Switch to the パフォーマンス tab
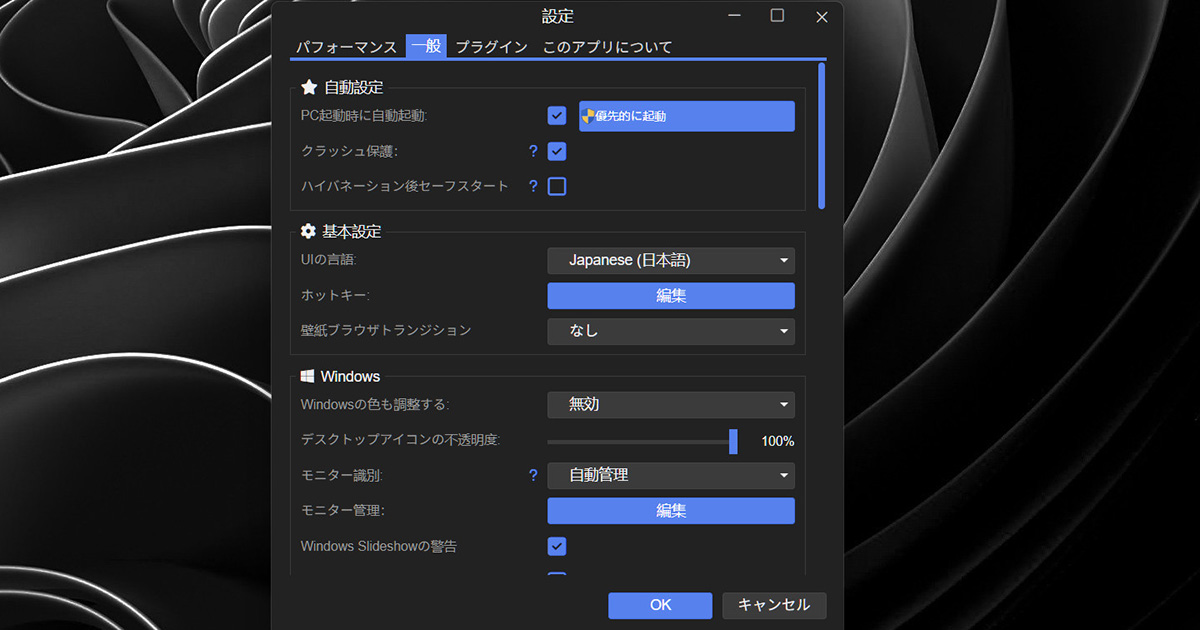 346,47
